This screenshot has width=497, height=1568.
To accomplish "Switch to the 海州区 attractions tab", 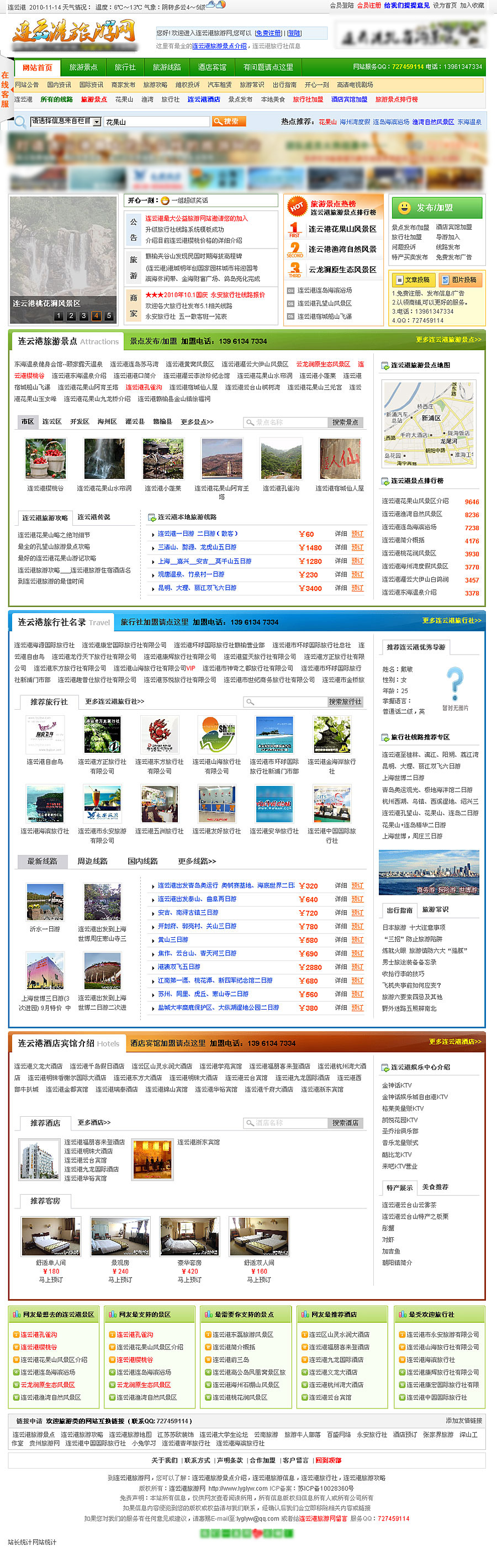I will click(x=107, y=422).
